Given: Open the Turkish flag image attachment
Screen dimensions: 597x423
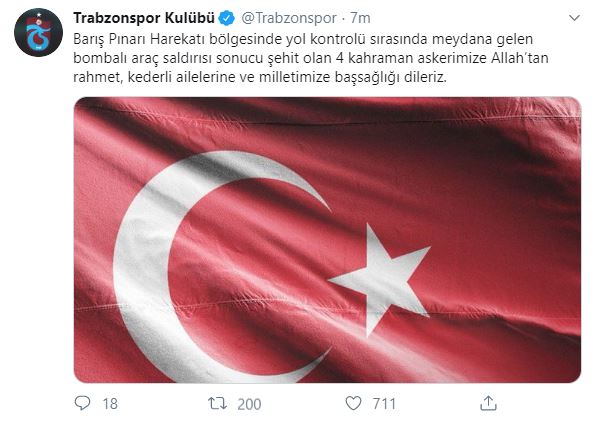Looking at the screenshot, I should pyautogui.click(x=327, y=240).
